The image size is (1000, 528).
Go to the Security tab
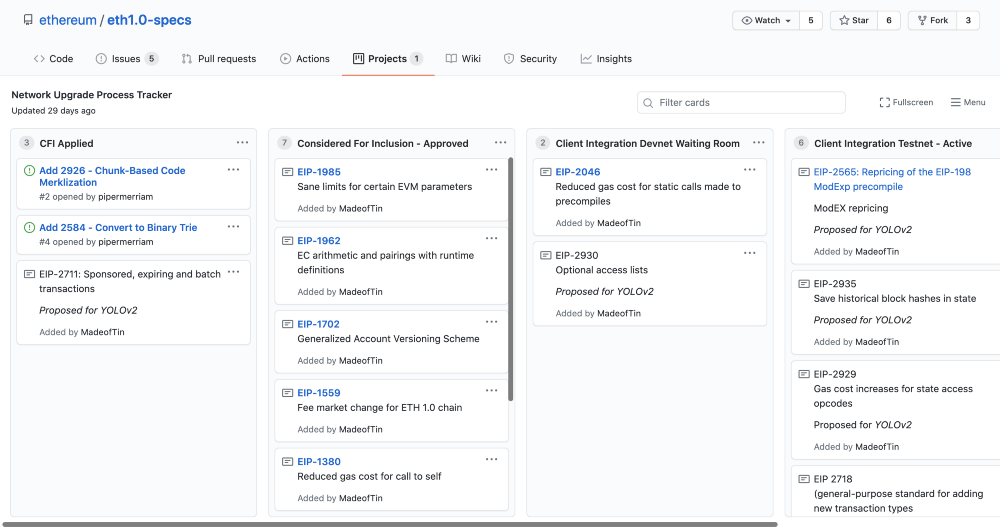click(x=531, y=59)
